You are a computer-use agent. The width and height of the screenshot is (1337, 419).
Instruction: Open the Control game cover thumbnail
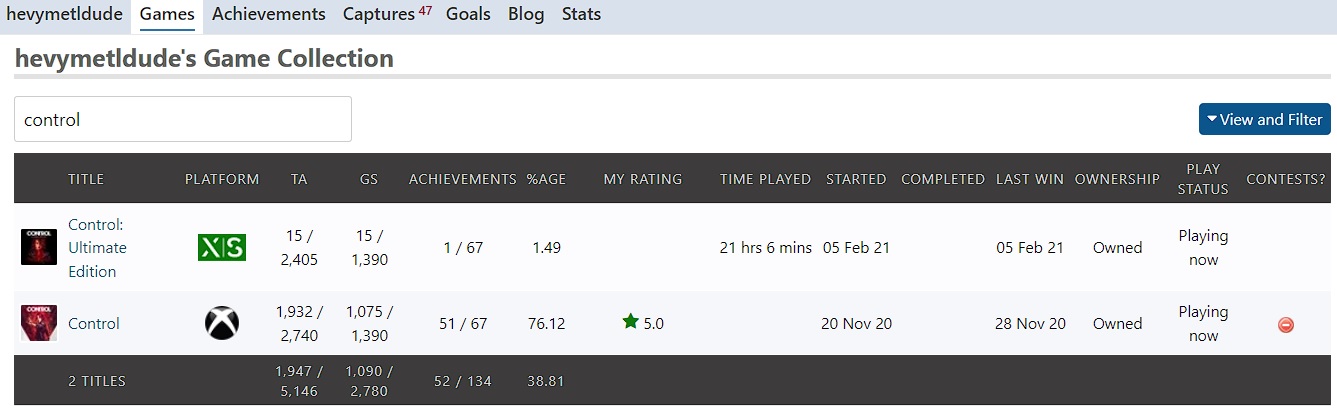pyautogui.click(x=39, y=323)
